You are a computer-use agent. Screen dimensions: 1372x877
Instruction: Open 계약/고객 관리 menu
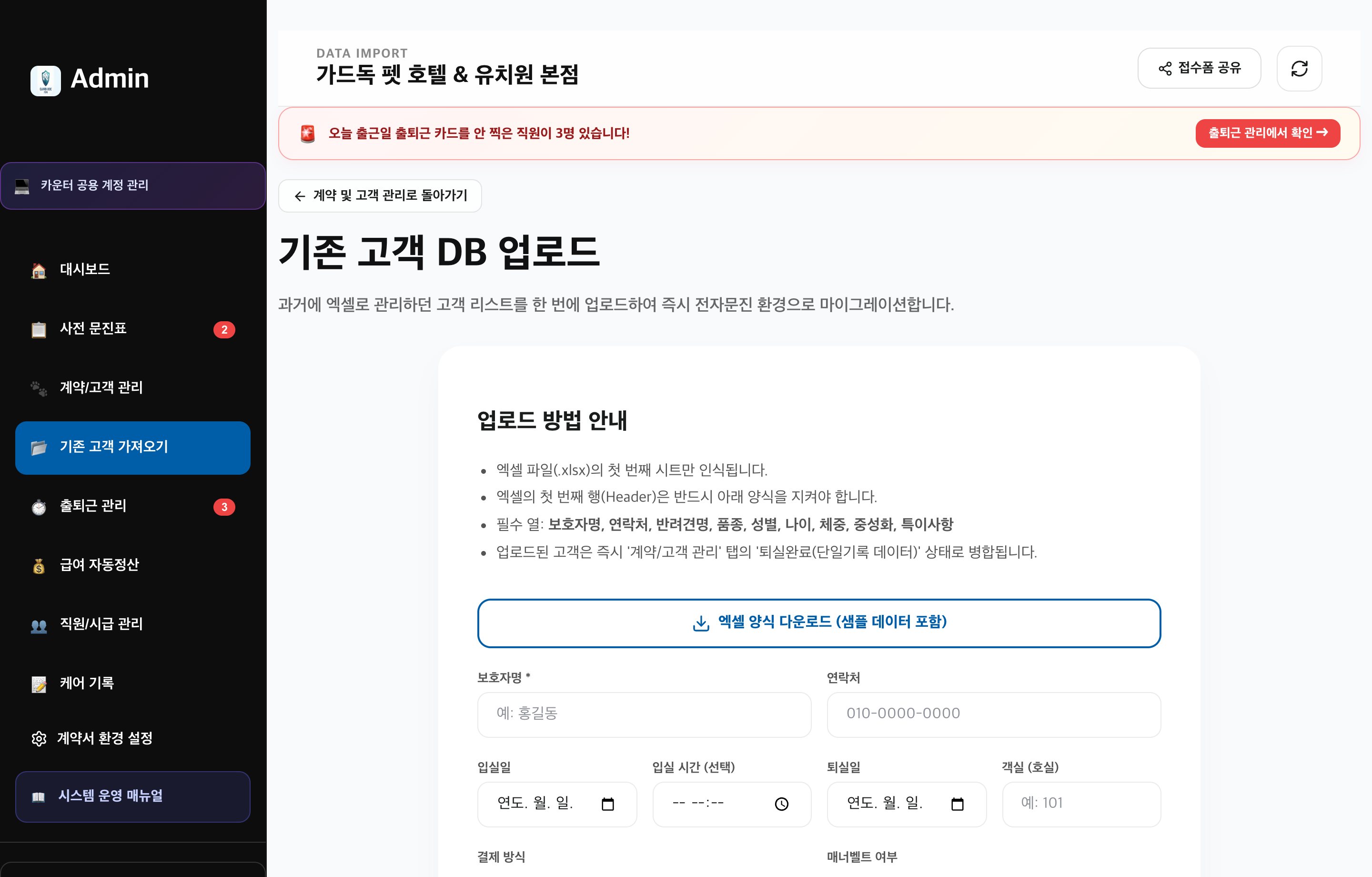(x=133, y=388)
